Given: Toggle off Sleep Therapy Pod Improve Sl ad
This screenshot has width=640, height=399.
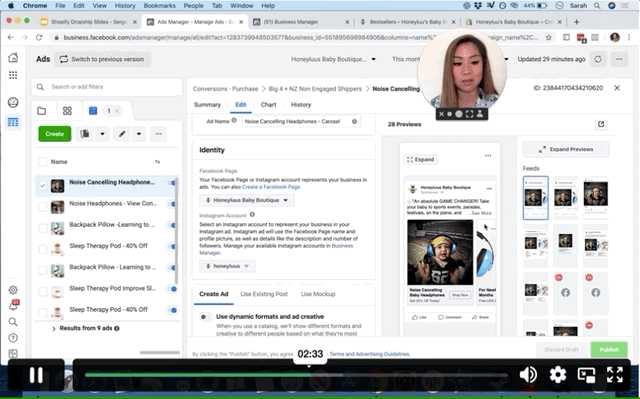Looking at the screenshot, I should click(x=172, y=289).
